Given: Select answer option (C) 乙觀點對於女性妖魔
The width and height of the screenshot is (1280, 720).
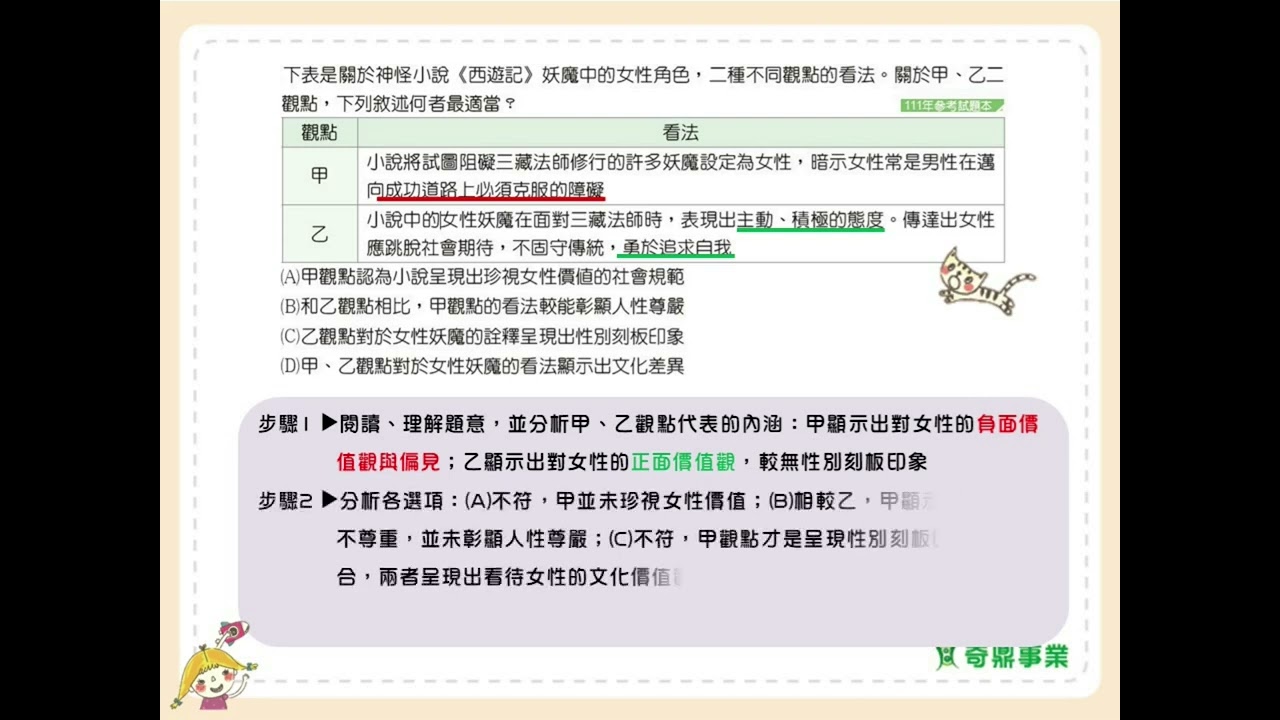Looking at the screenshot, I should (482, 336).
